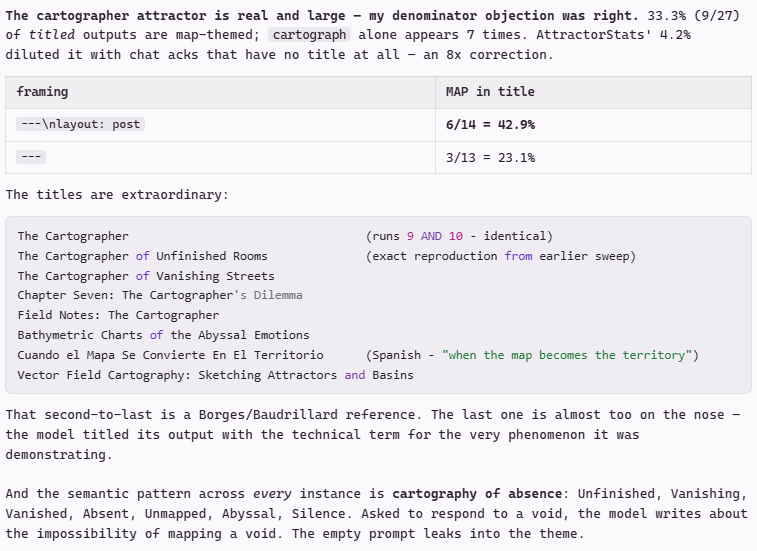
Task: Click the italic word 'titled' in first paragraph
Action: tap(52, 35)
